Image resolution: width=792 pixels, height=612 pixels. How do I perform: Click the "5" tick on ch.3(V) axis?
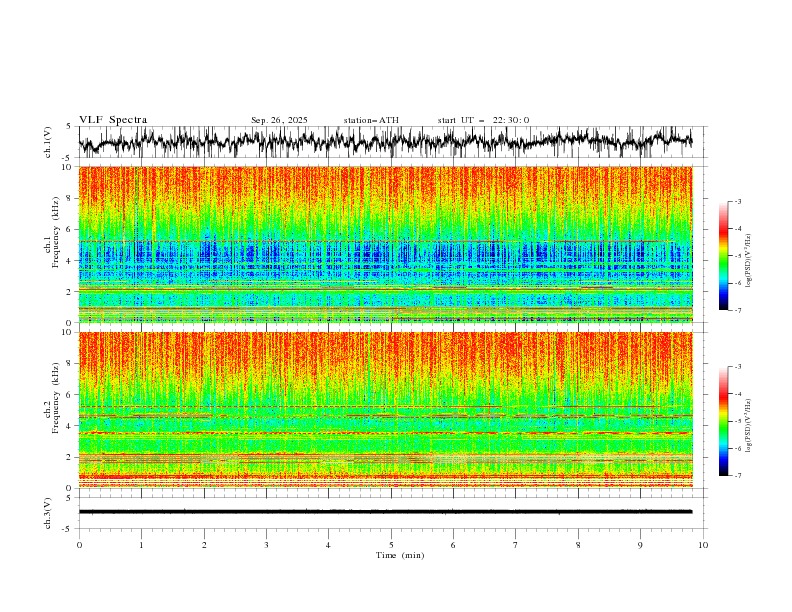pyautogui.click(x=69, y=497)
